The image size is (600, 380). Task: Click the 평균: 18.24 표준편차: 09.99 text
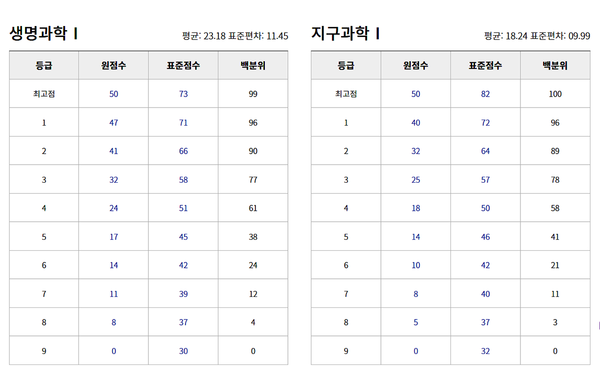click(537, 36)
